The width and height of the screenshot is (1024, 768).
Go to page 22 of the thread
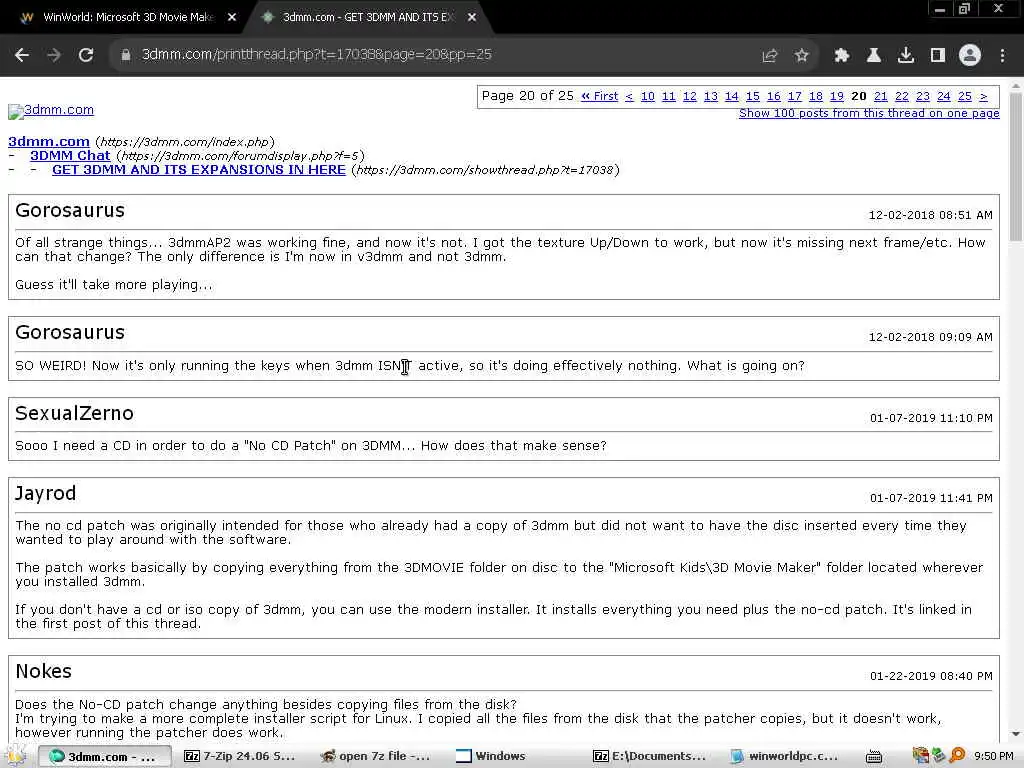click(x=901, y=96)
